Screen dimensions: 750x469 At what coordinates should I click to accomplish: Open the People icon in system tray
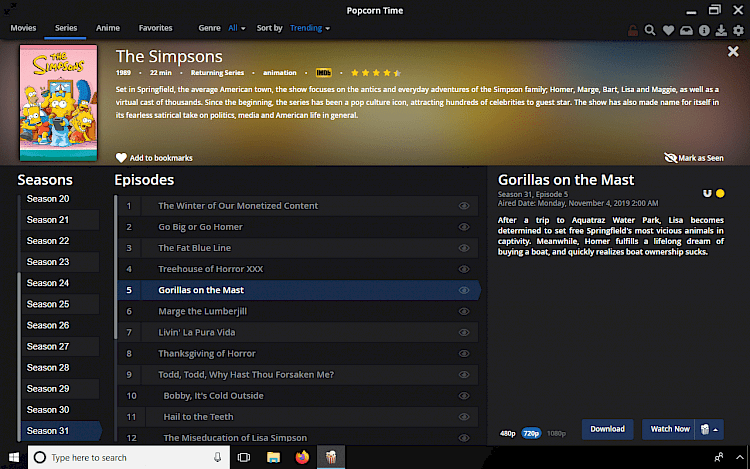tap(718, 458)
